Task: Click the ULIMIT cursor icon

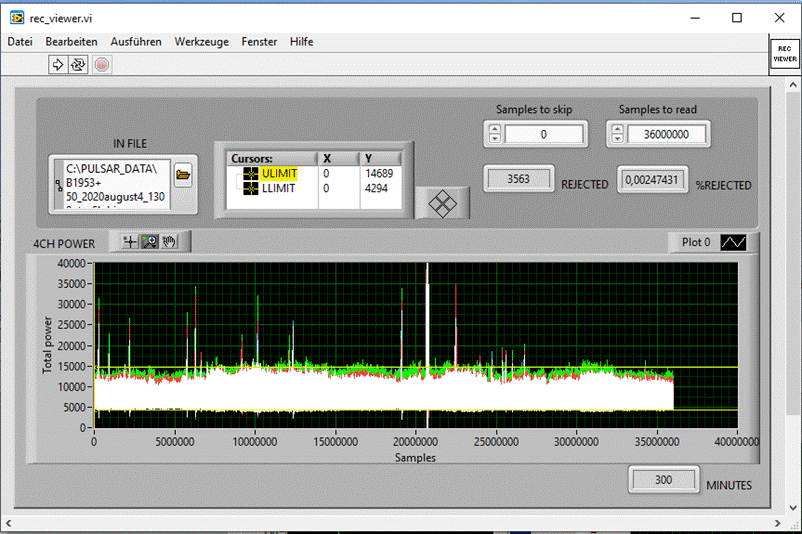Action: click(x=251, y=174)
